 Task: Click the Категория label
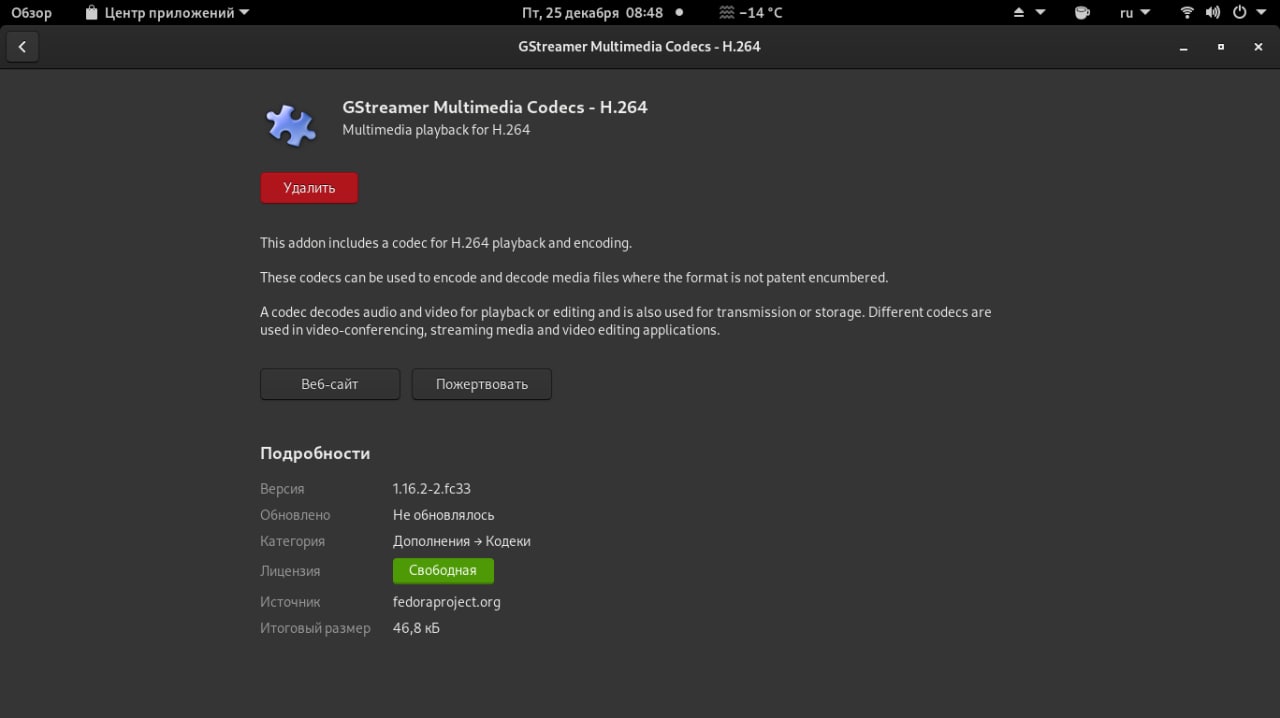coord(292,541)
